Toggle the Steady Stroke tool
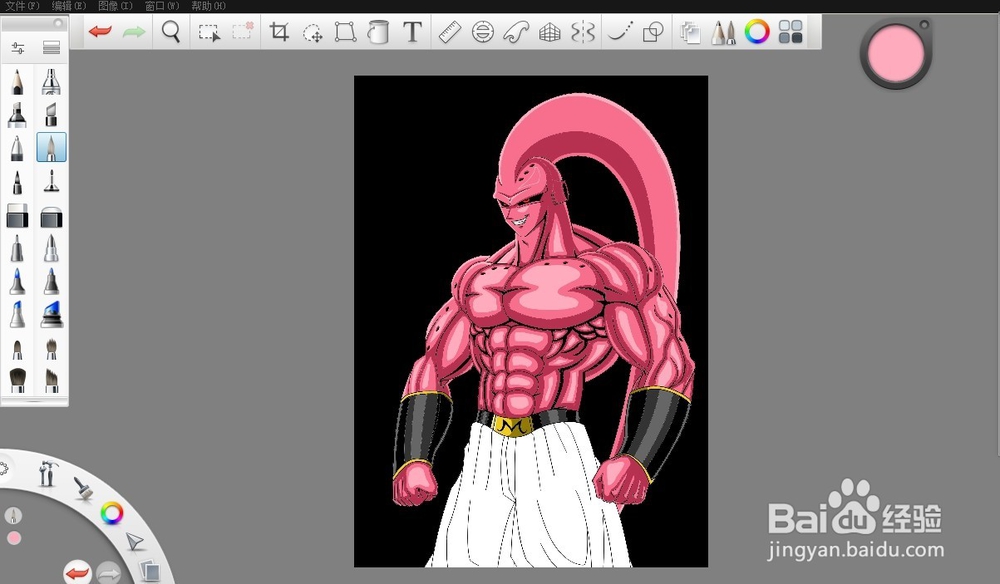The image size is (1000, 584). click(x=620, y=31)
